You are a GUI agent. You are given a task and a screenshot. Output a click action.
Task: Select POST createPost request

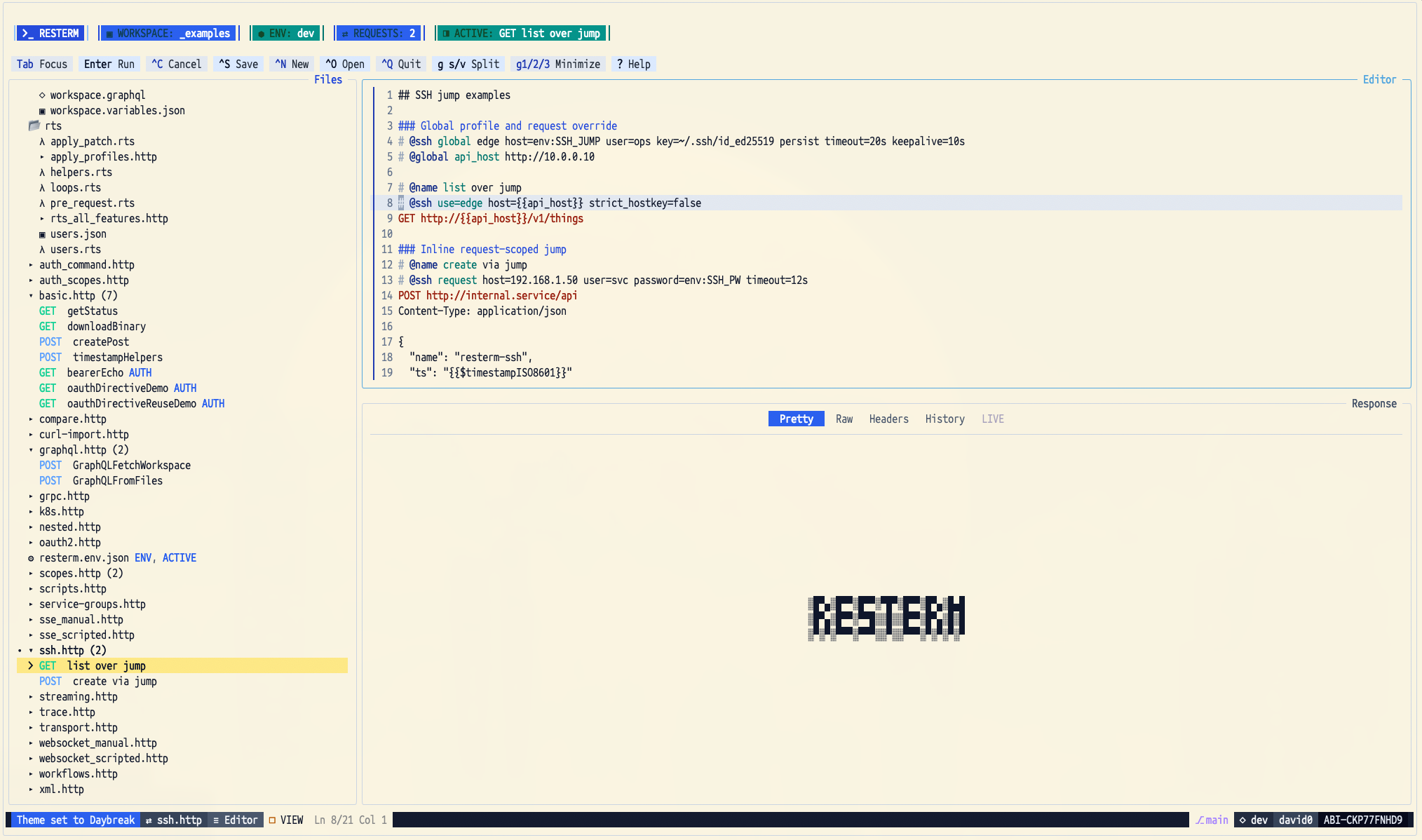[x=84, y=341]
